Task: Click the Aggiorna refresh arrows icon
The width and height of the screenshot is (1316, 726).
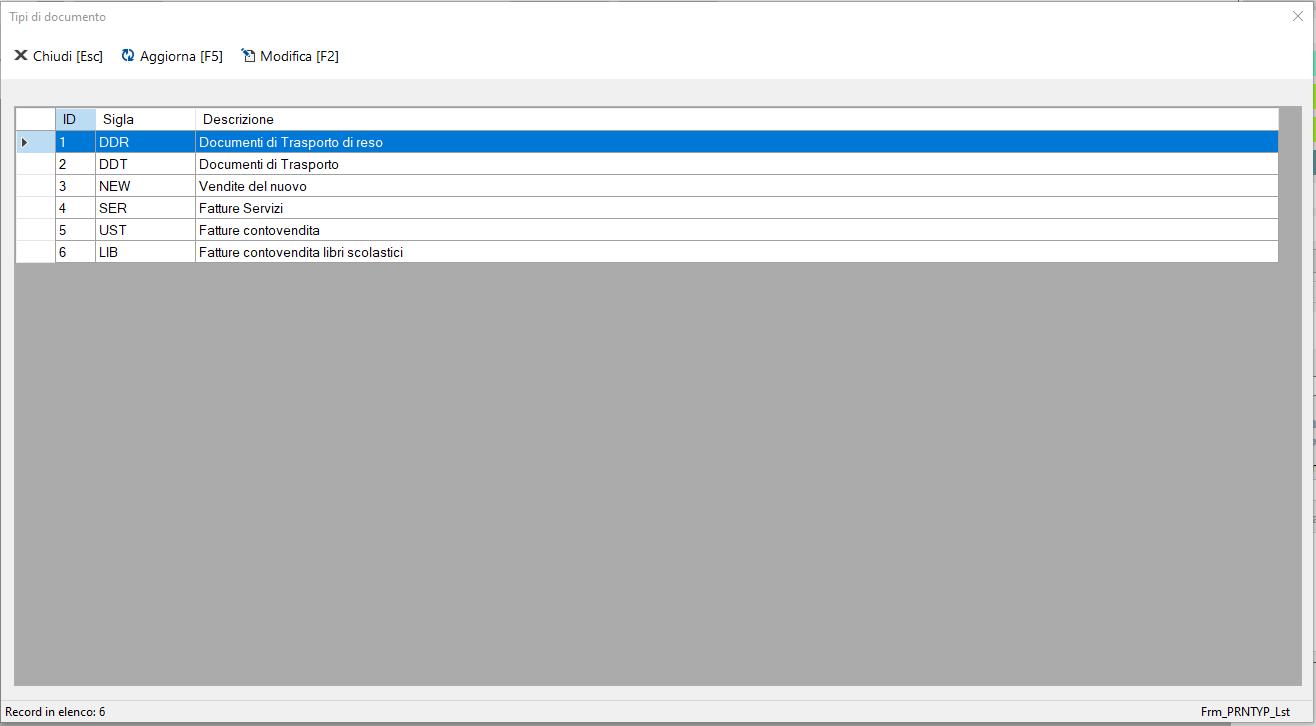Action: click(128, 55)
